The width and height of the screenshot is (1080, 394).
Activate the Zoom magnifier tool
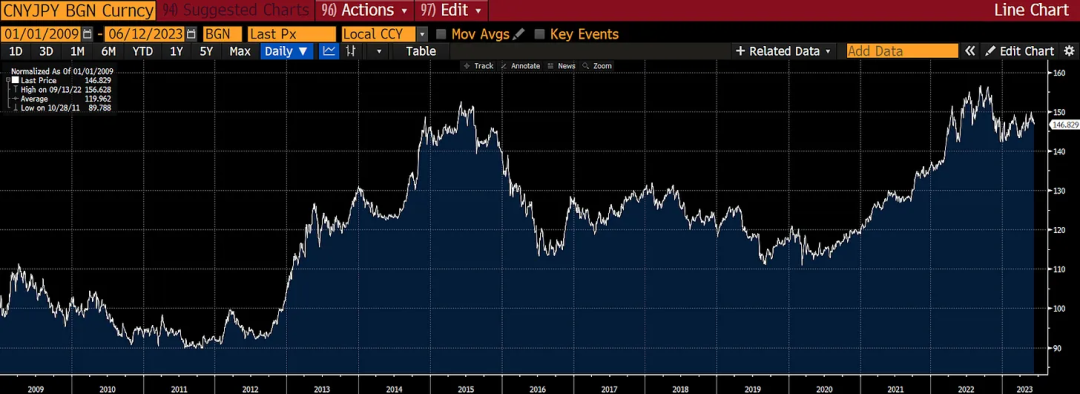coord(597,65)
